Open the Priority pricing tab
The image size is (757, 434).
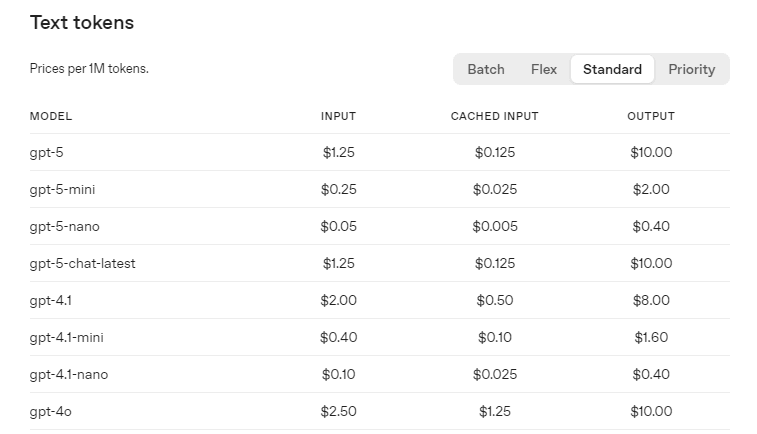coord(691,69)
